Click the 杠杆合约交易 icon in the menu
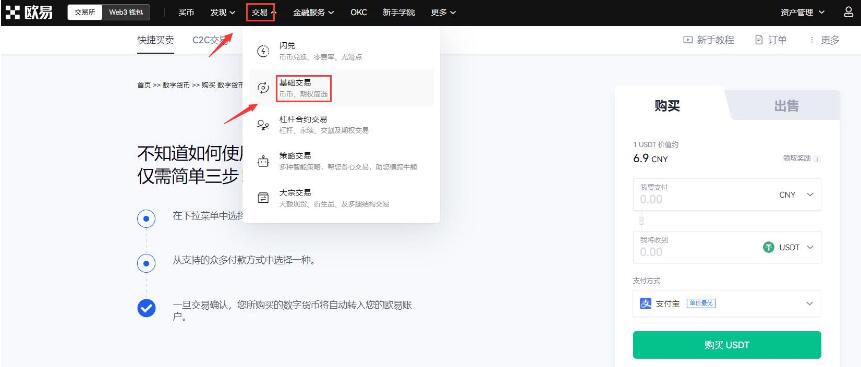This screenshot has height=367, width=861. click(263, 125)
